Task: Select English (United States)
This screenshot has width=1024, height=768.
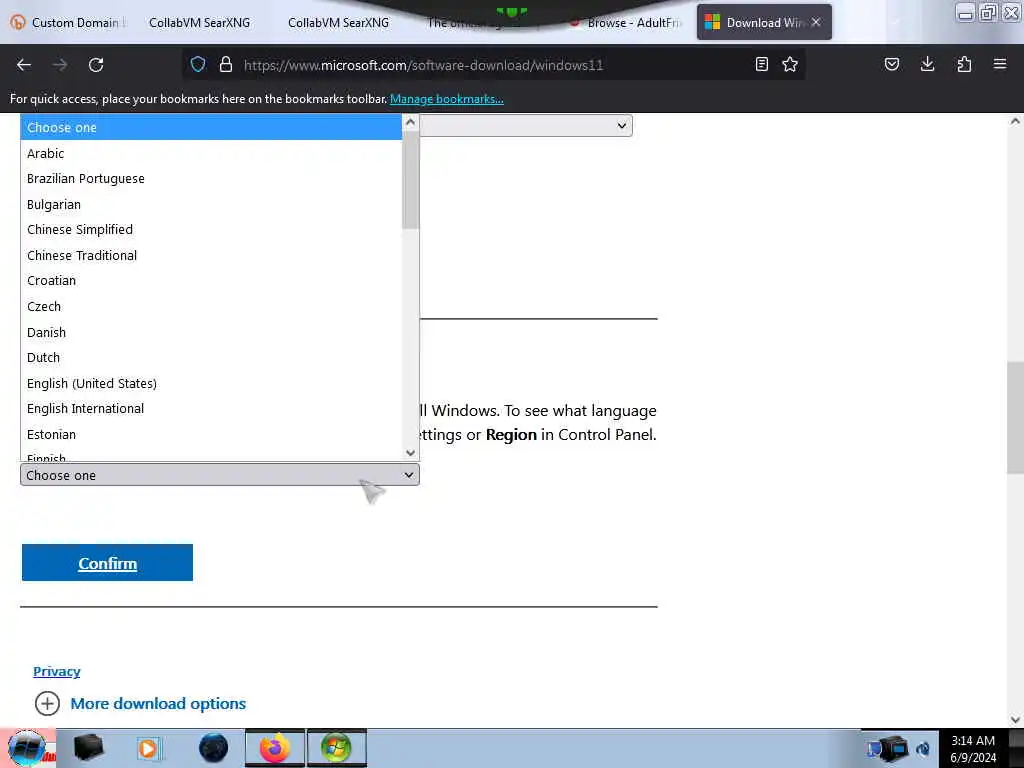Action: 211,383
